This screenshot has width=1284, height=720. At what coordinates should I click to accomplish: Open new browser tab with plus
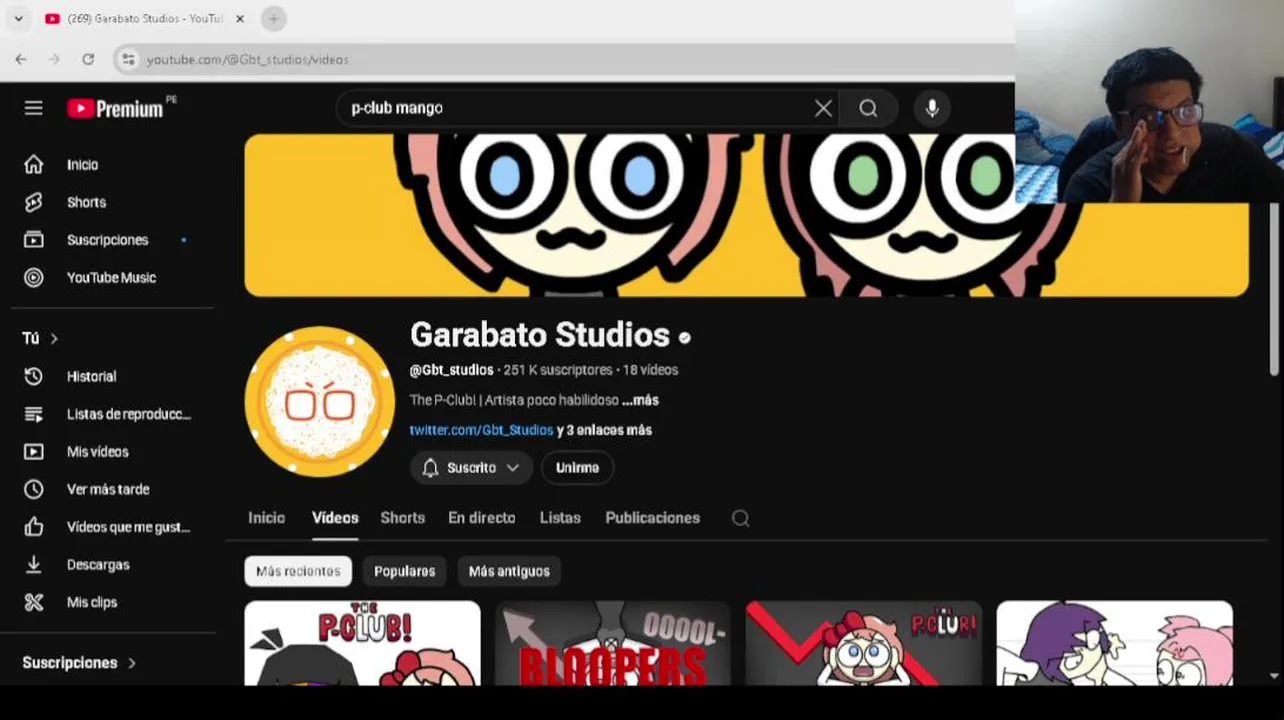coord(273,18)
